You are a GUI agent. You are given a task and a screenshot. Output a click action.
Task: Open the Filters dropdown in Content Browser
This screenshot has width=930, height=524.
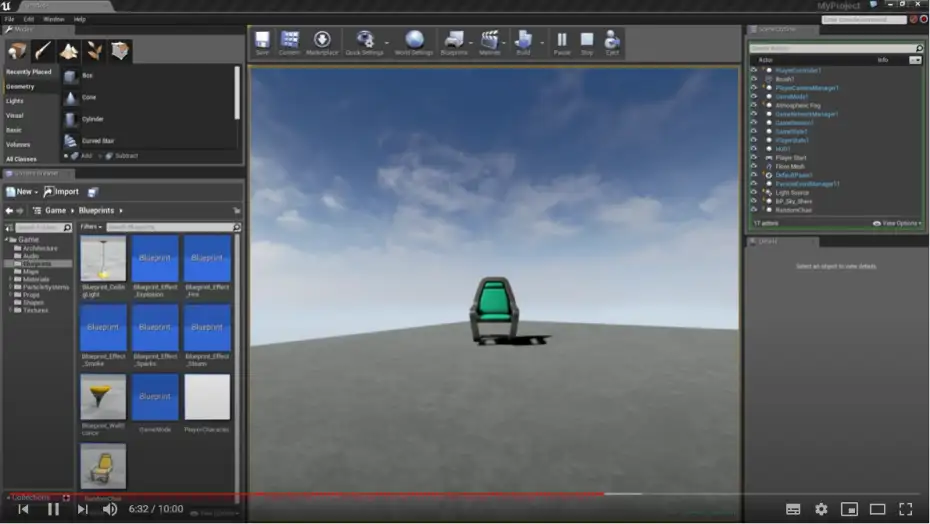91,227
